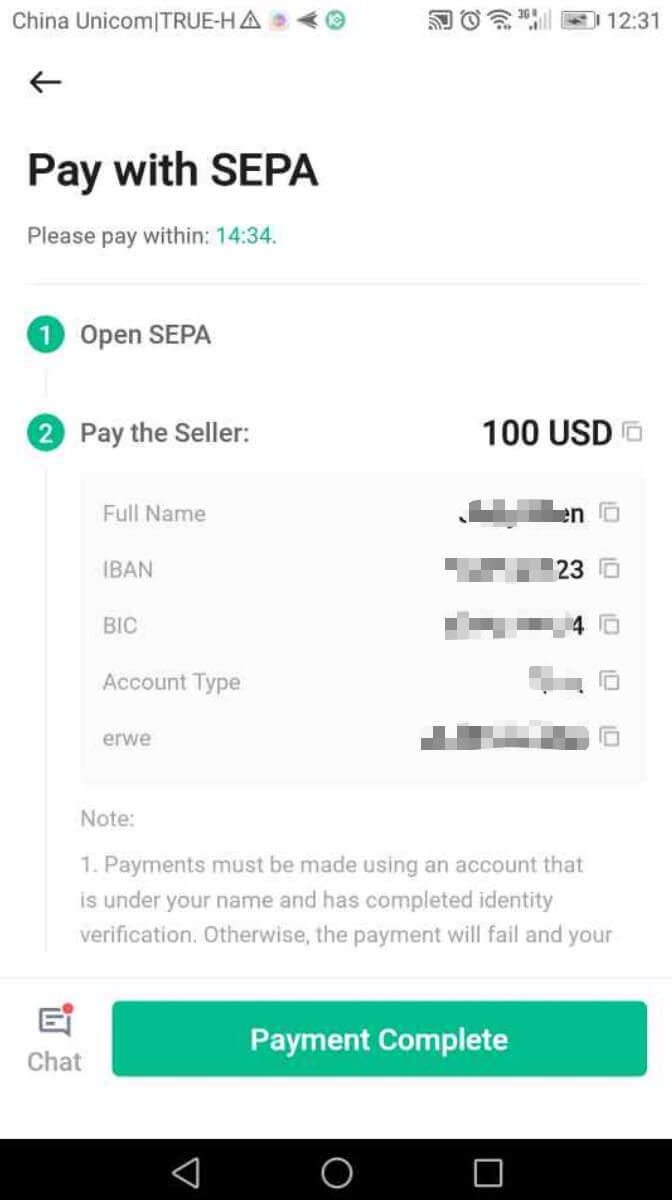Select the Open SEPA step label
The image size is (672, 1200).
146,334
